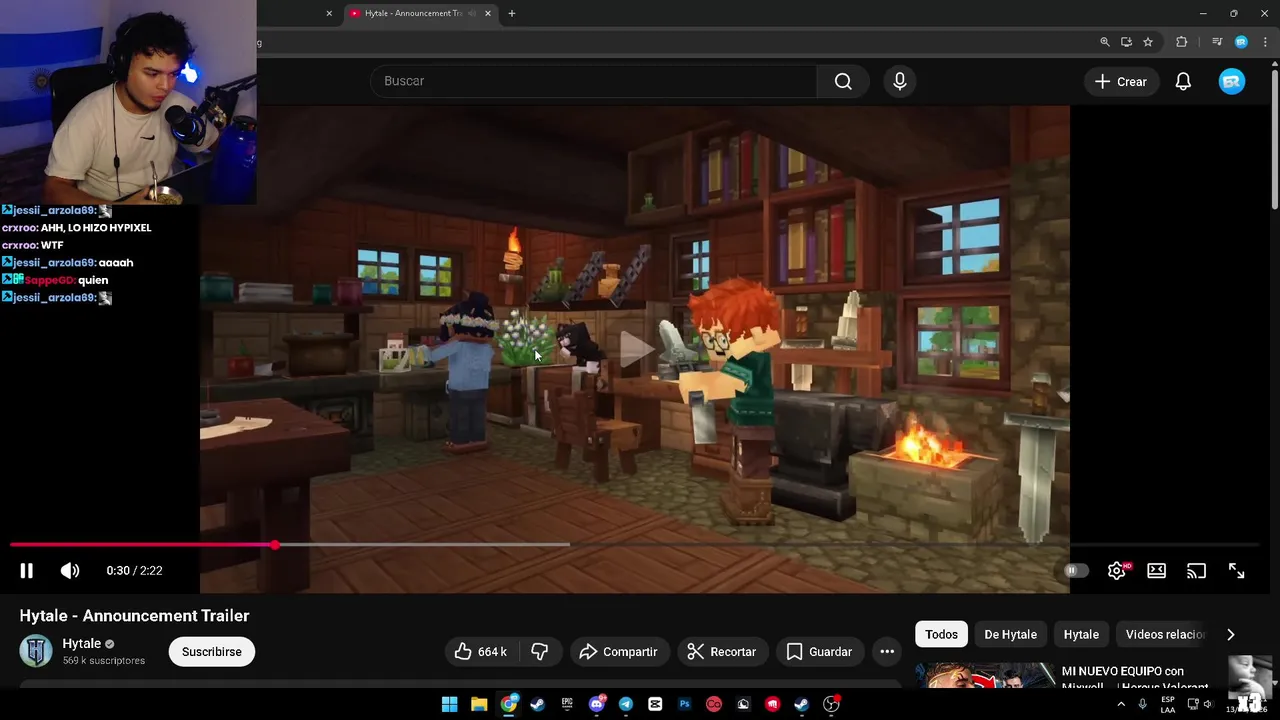Open CapCut from the taskbar

pyautogui.click(x=655, y=704)
